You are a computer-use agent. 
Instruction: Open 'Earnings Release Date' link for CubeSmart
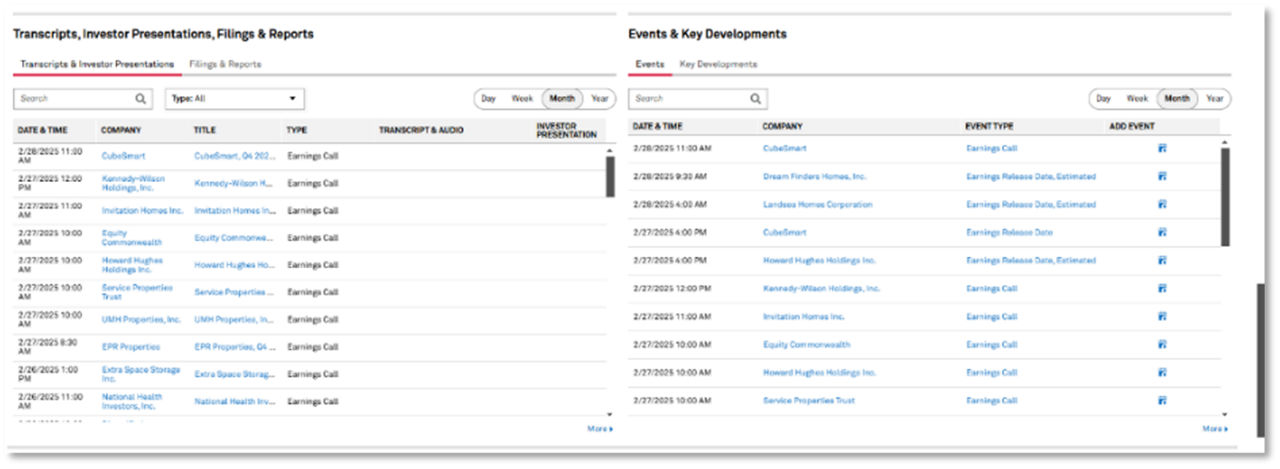click(1009, 232)
